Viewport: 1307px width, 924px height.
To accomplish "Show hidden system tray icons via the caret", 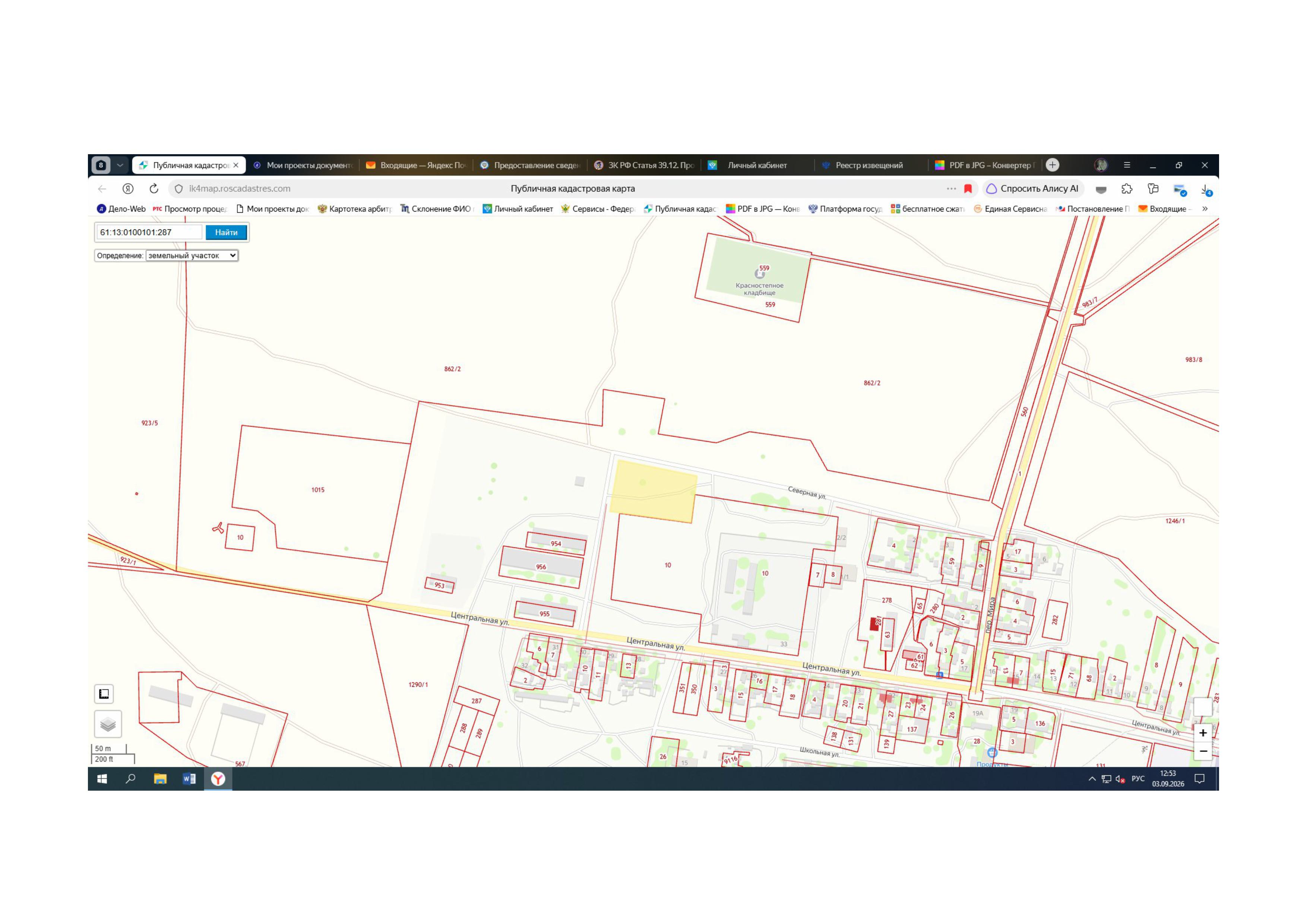I will (x=1092, y=779).
